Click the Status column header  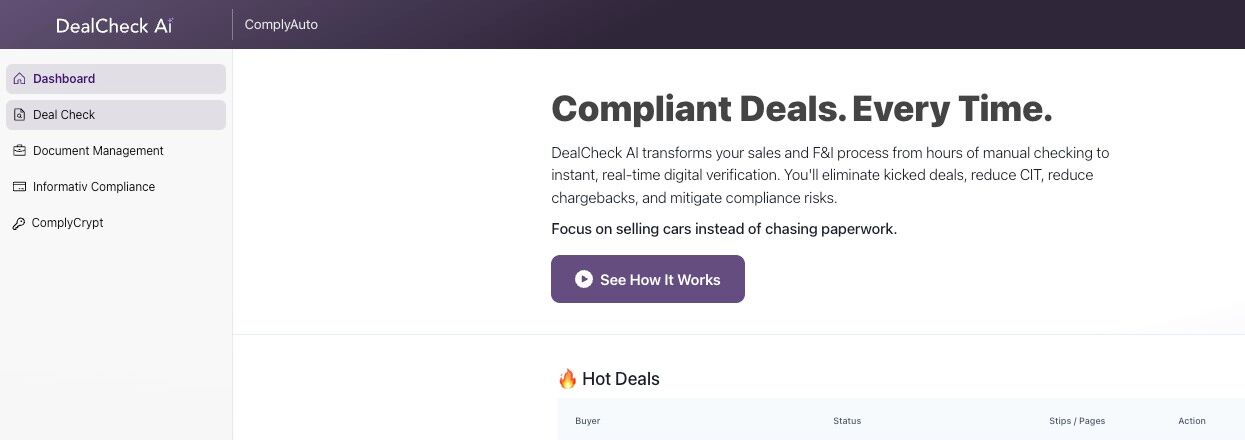pos(846,421)
